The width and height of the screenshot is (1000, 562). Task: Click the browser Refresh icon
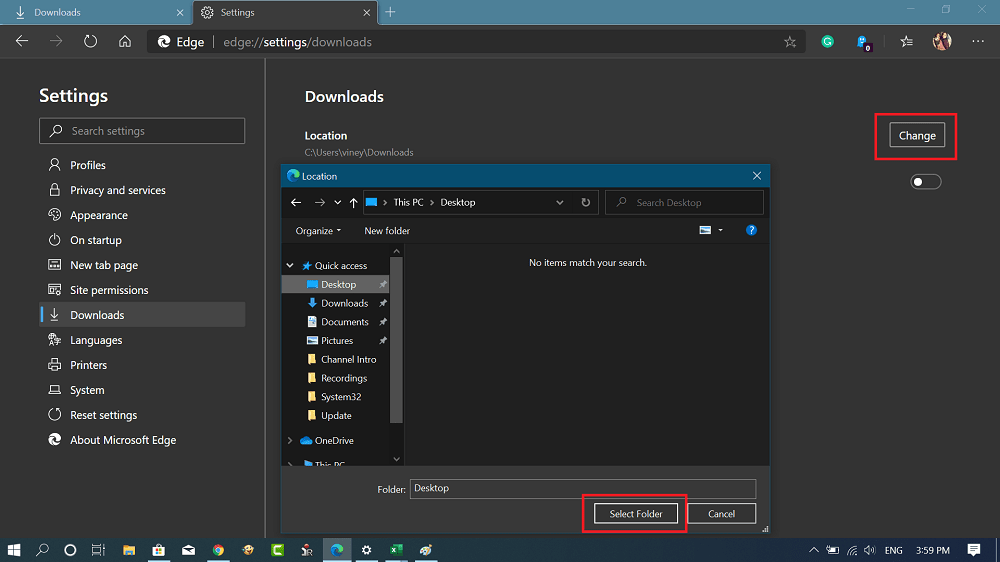91,41
